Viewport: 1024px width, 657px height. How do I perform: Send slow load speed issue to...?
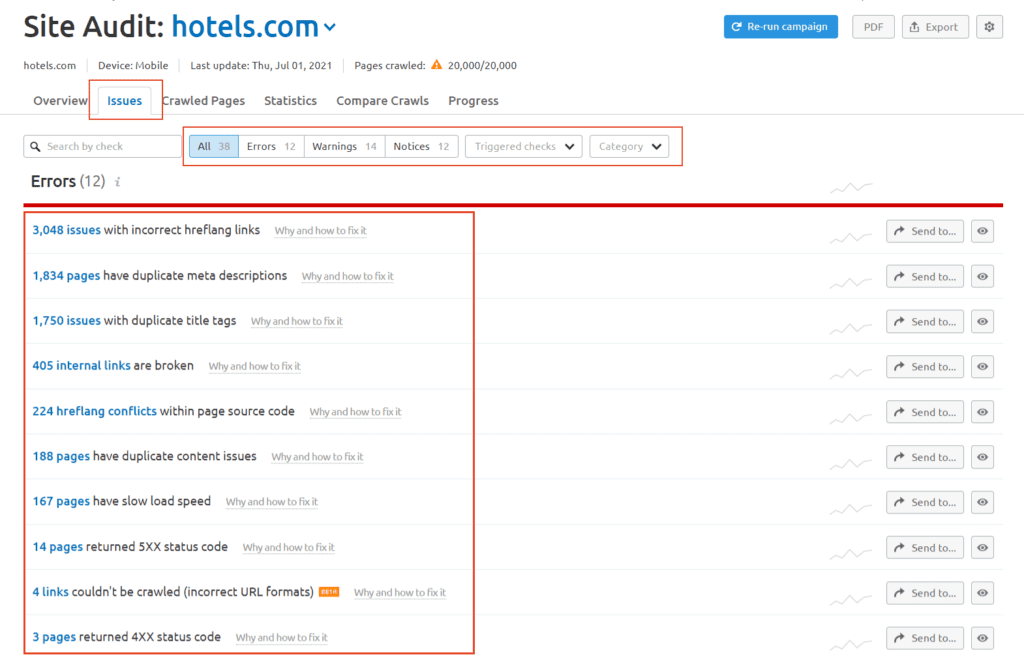click(925, 502)
